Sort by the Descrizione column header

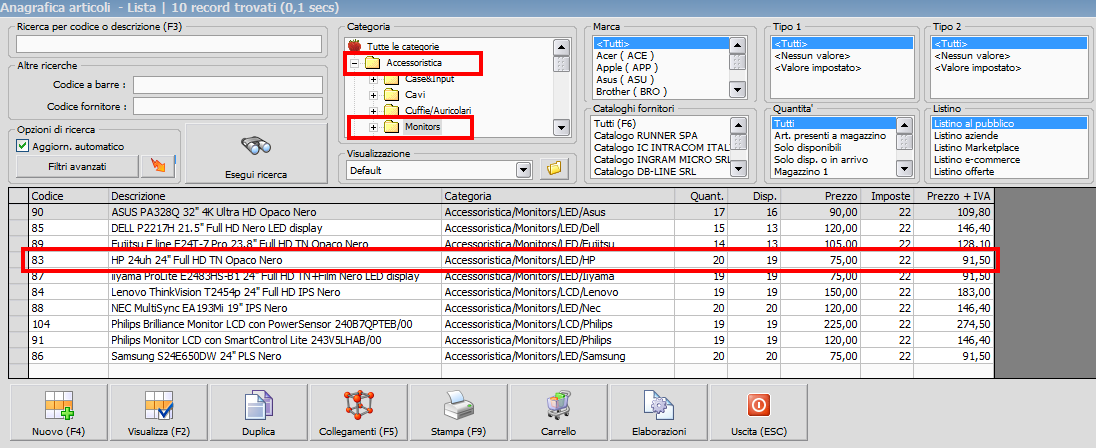pyautogui.click(x=275, y=196)
